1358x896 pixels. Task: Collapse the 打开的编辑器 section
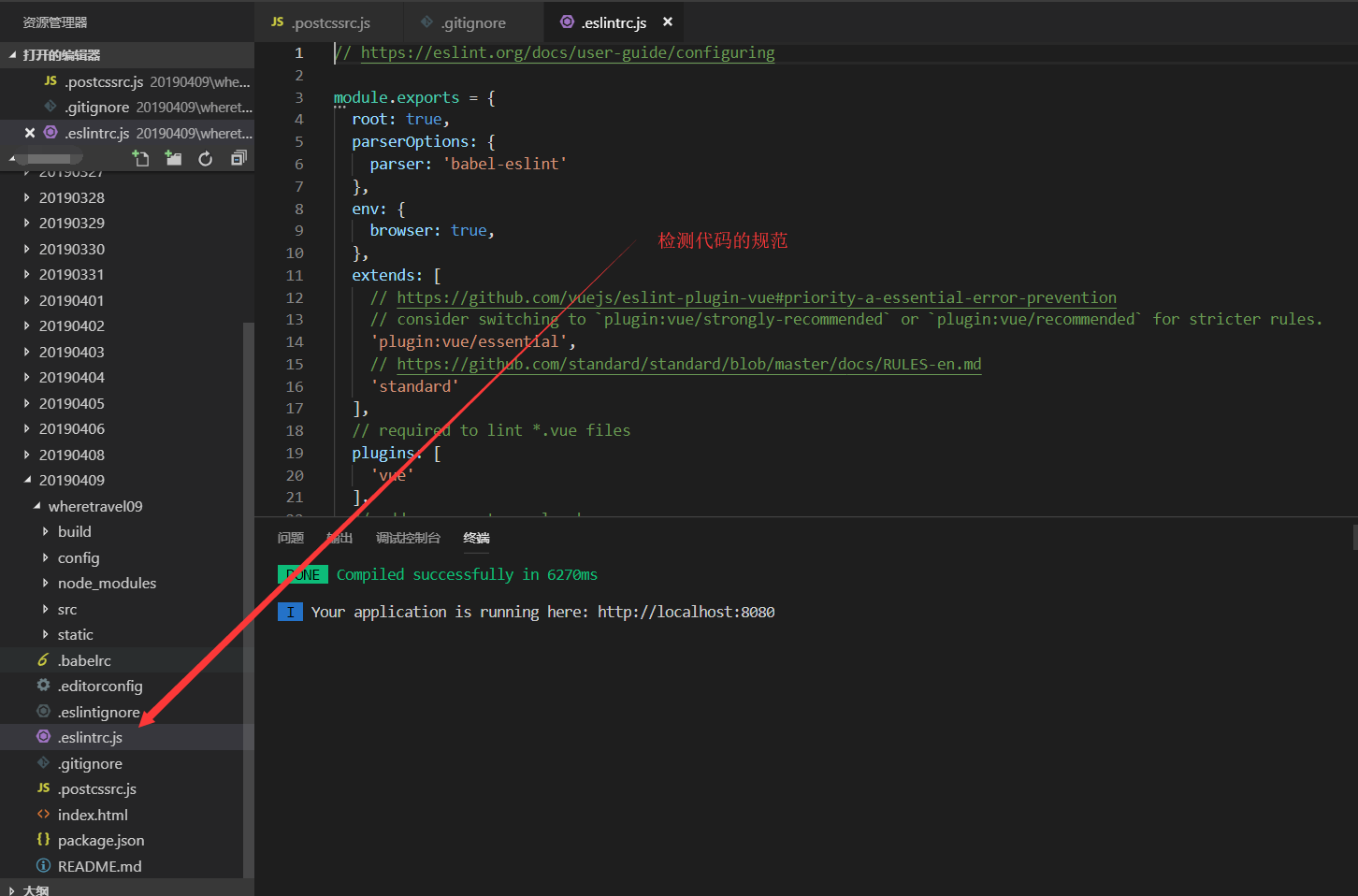click(127, 55)
